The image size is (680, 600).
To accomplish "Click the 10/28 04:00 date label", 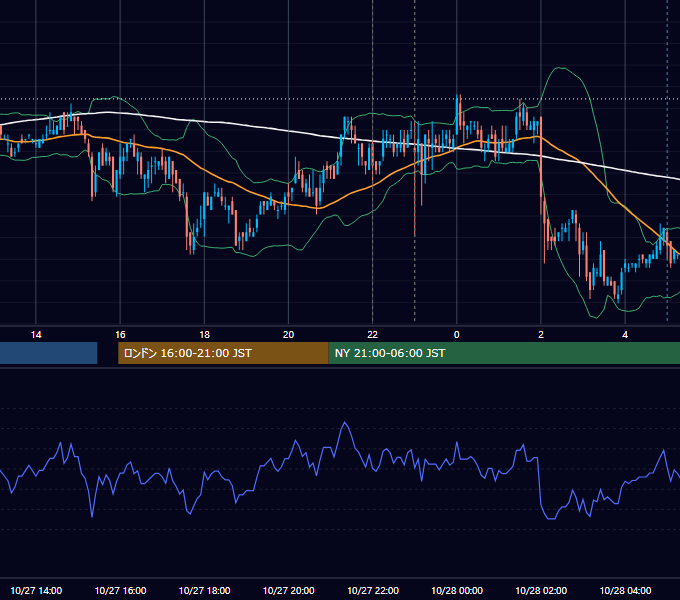I will click(x=625, y=591).
